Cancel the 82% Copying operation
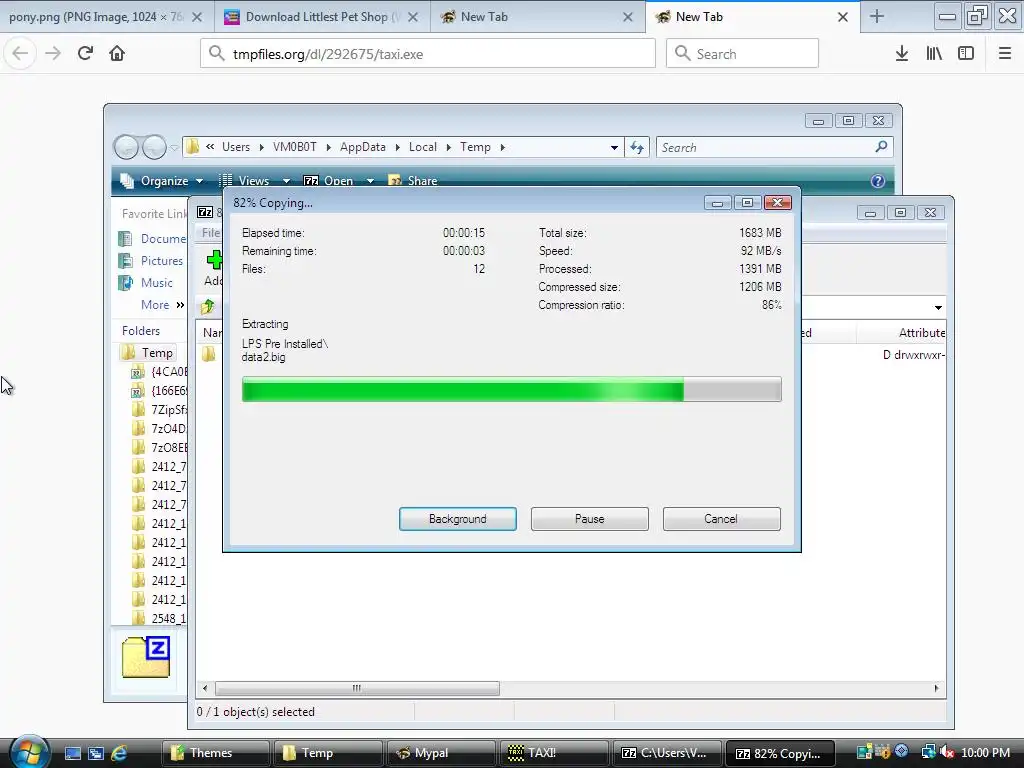Image resolution: width=1024 pixels, height=768 pixels. (x=721, y=519)
